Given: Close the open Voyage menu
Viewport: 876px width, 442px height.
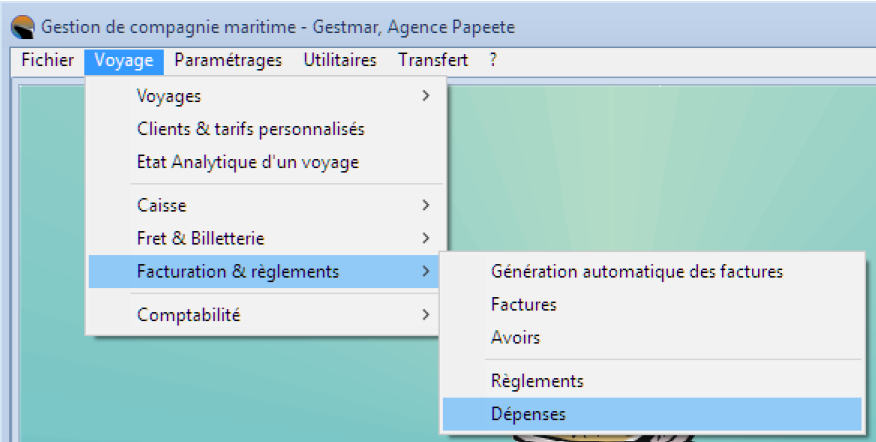Looking at the screenshot, I should (x=124, y=60).
